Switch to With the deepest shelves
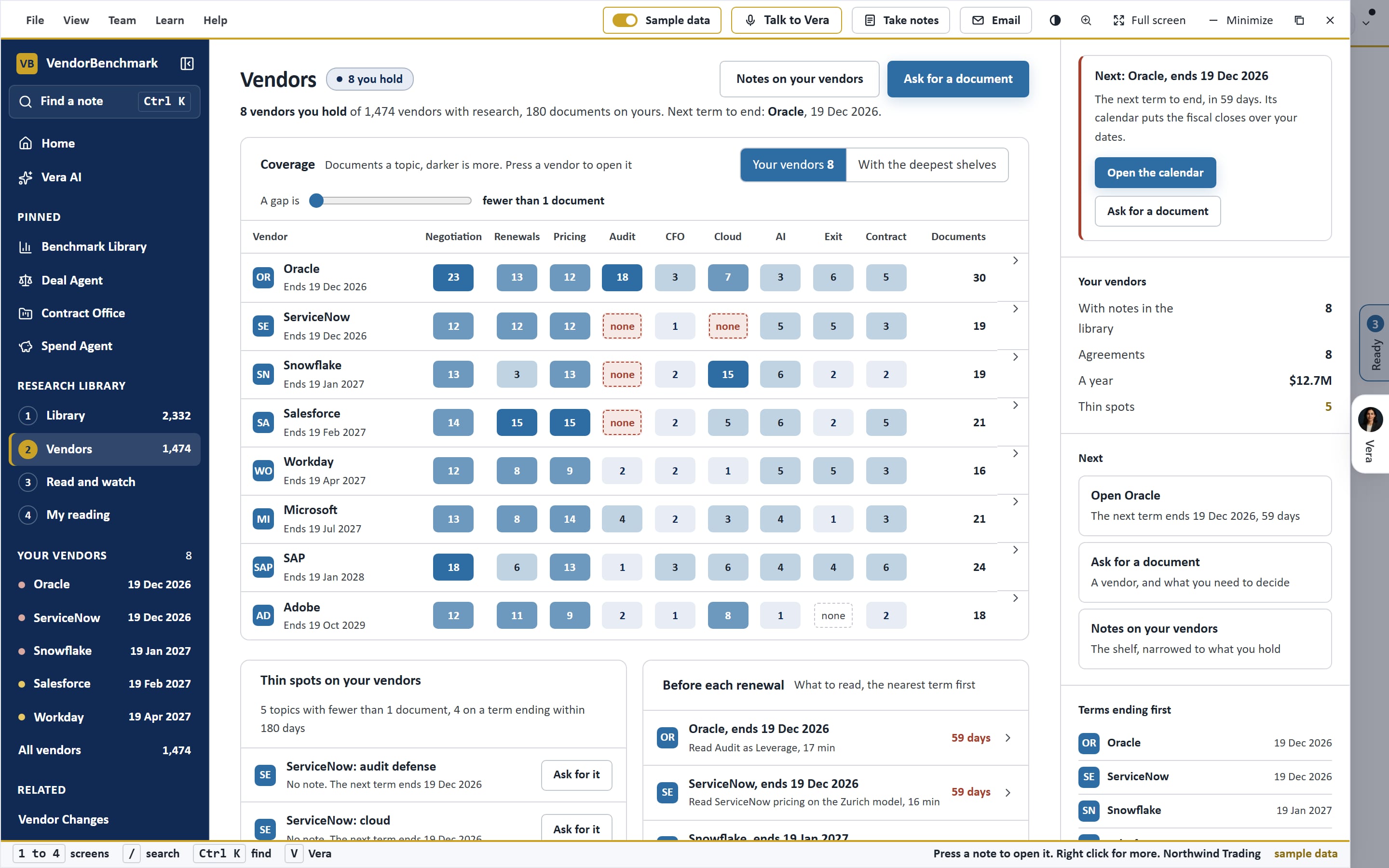The image size is (1389, 868). (x=927, y=165)
